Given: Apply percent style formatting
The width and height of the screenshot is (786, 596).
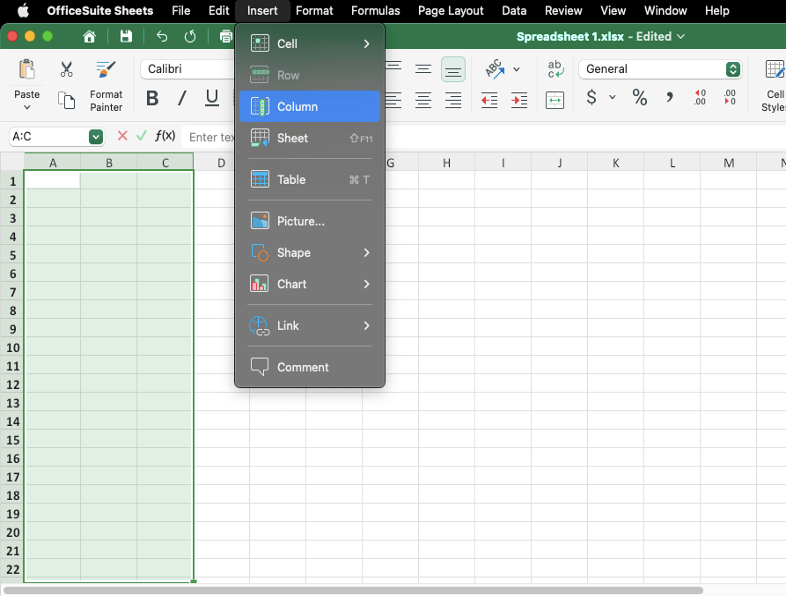Looking at the screenshot, I should pyautogui.click(x=640, y=98).
